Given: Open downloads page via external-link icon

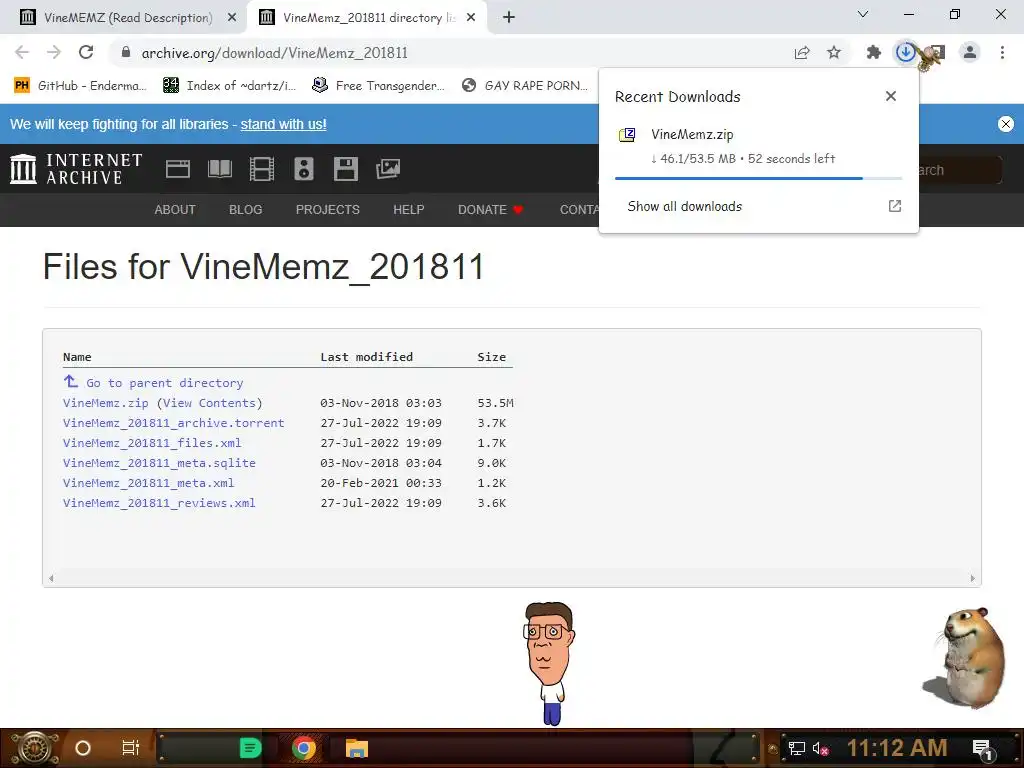Looking at the screenshot, I should (895, 206).
